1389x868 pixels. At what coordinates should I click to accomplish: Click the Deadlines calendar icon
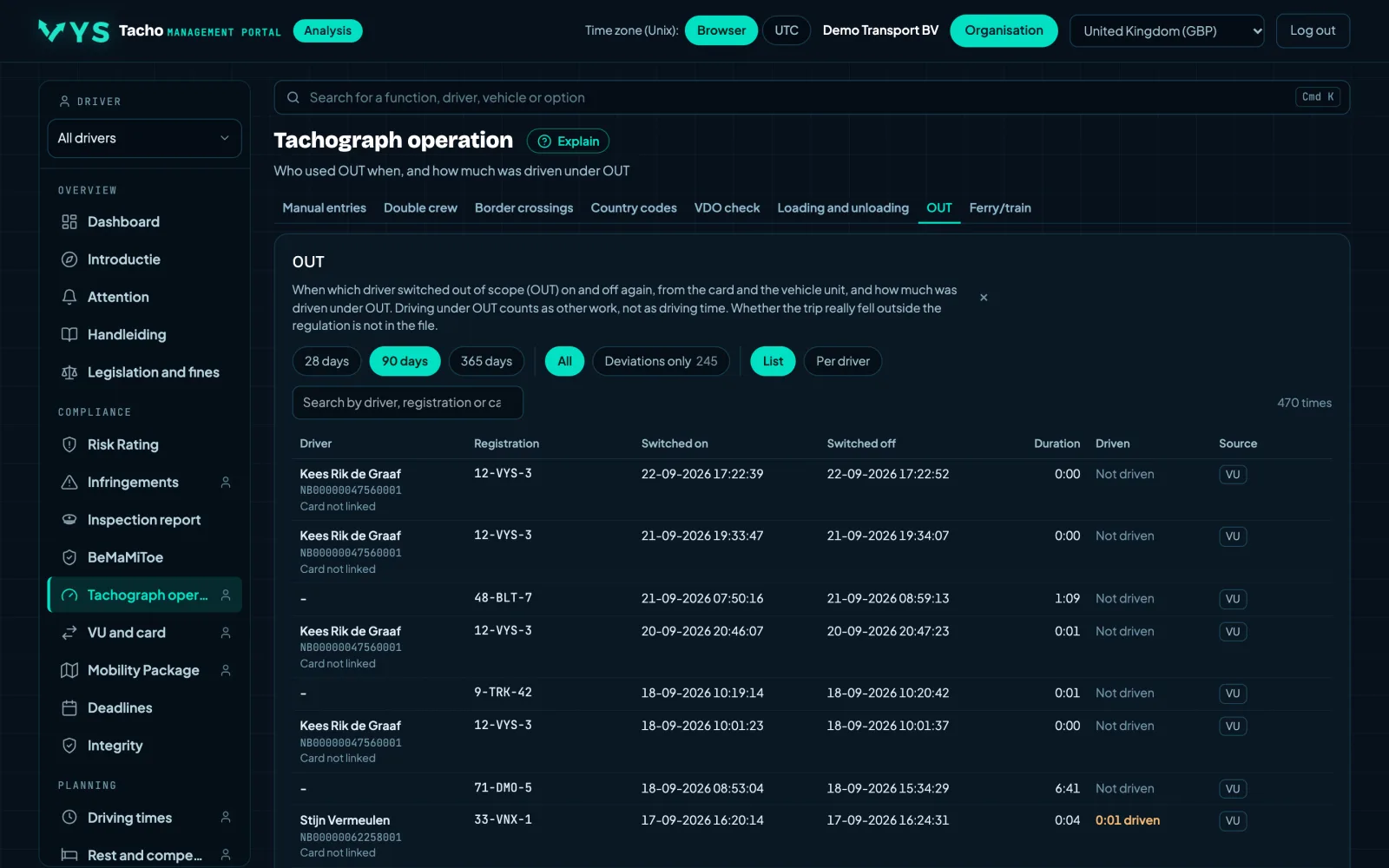pyautogui.click(x=69, y=708)
